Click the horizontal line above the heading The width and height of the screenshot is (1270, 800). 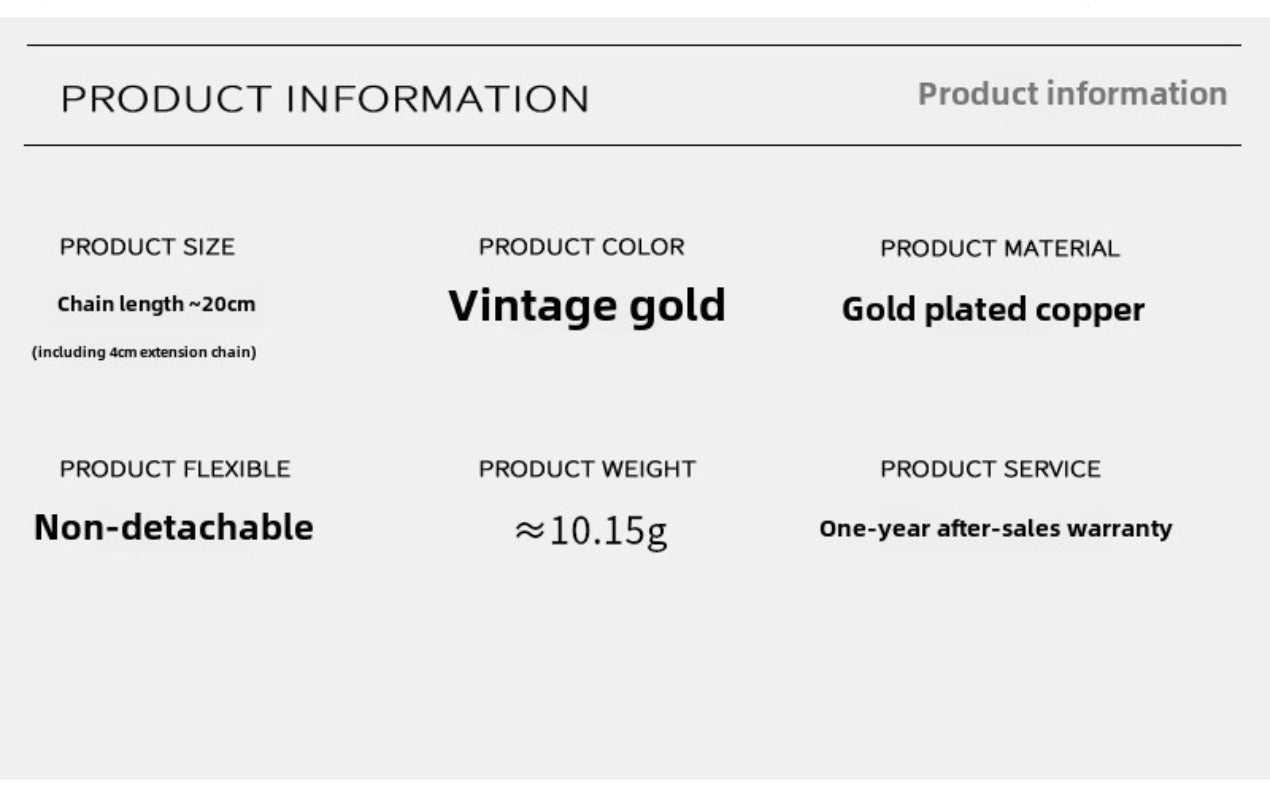[x=634, y=45]
